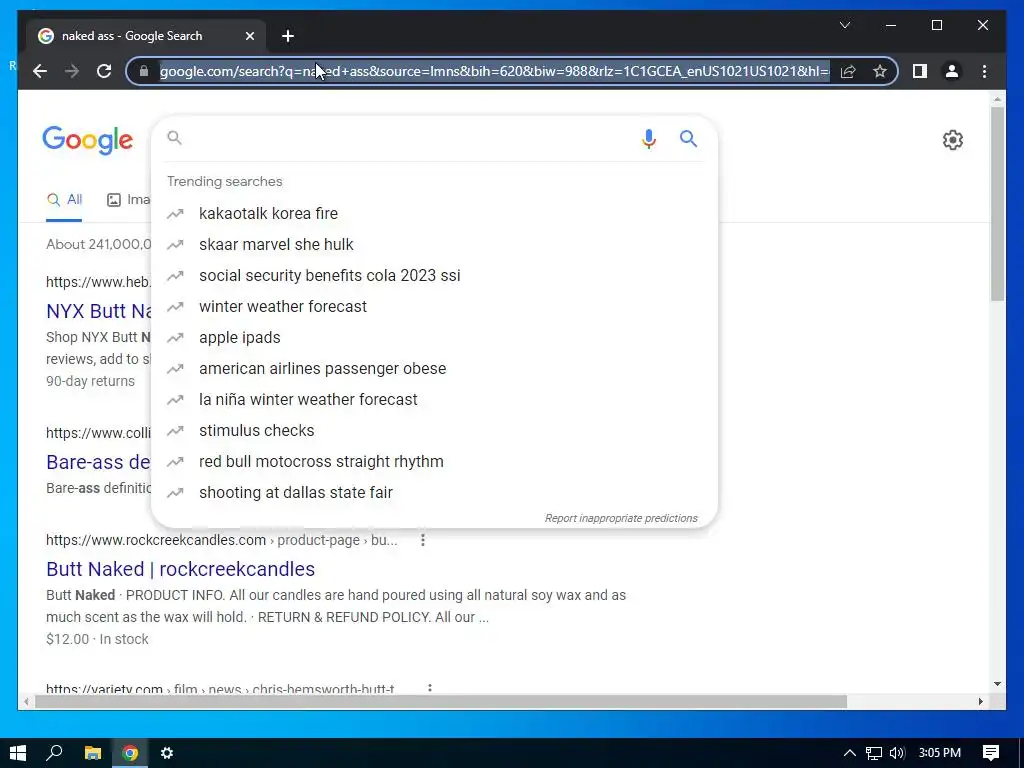Focus the Google search input field
This screenshot has height=768, width=1024.
pos(405,138)
